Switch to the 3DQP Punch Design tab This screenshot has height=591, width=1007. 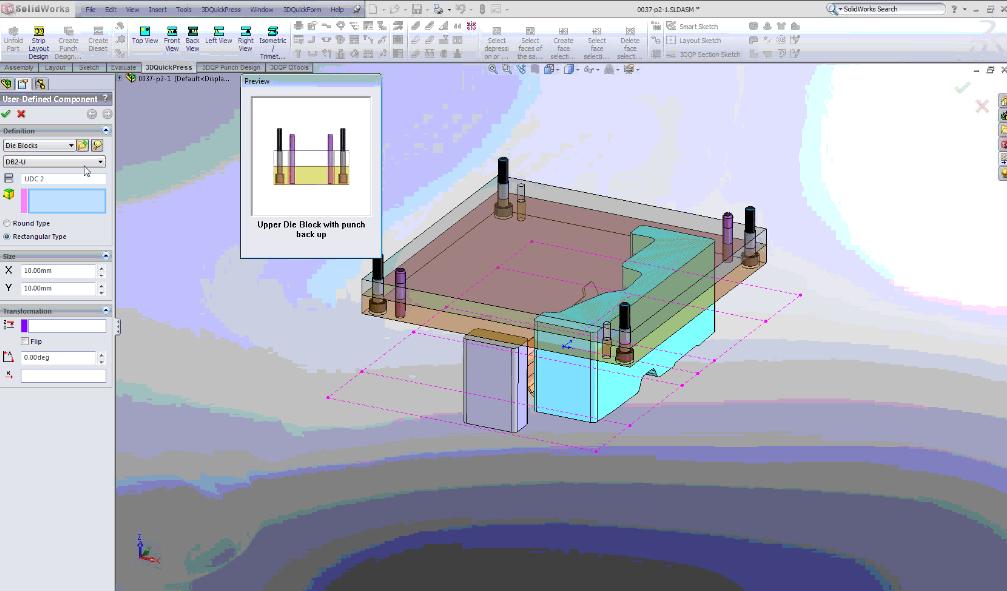coord(231,67)
